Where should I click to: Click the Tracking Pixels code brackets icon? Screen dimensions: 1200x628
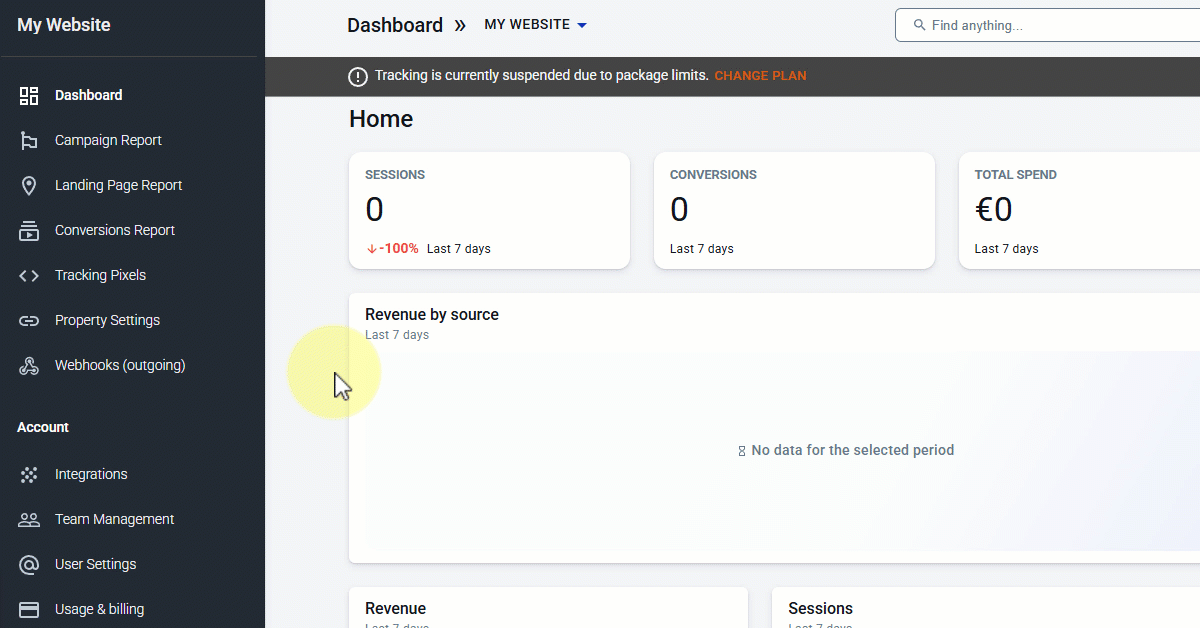(29, 276)
